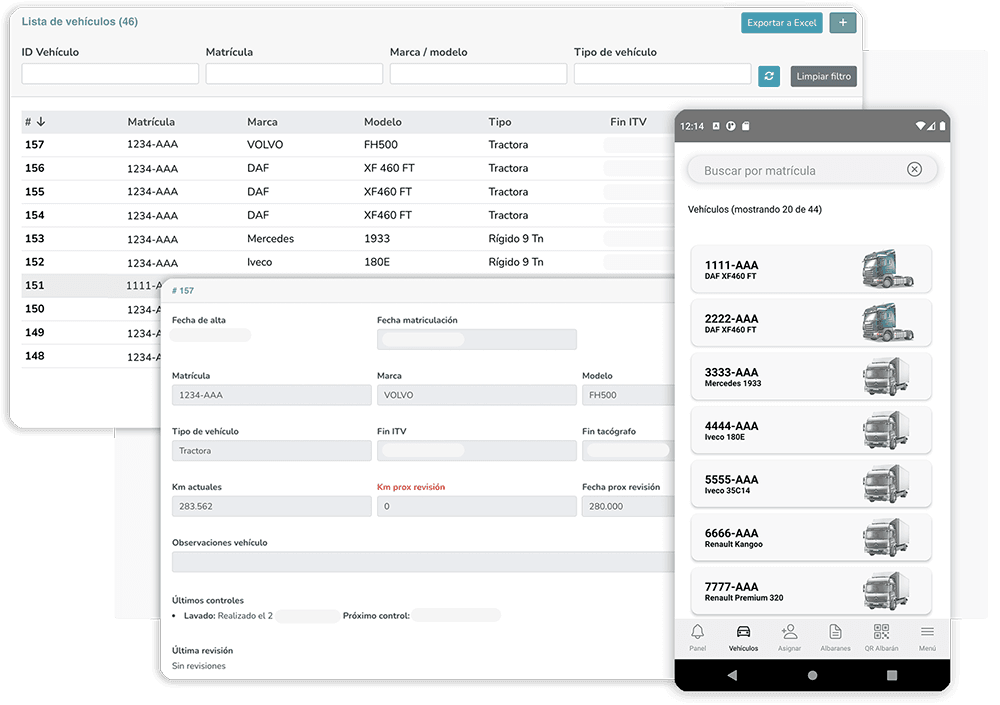Select table row with ID 148

pyautogui.click(x=92, y=356)
